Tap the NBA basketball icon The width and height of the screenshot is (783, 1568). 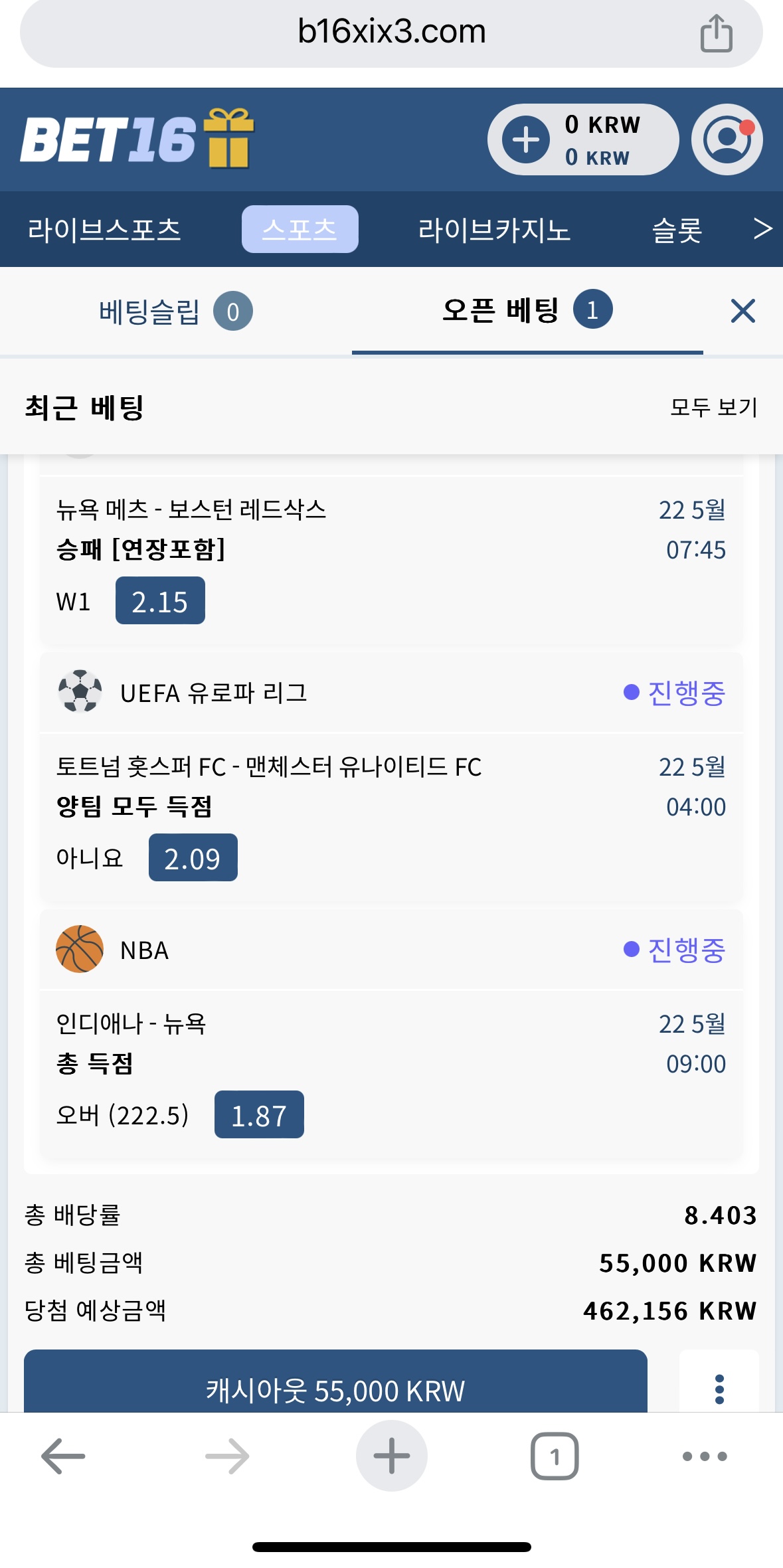pos(80,949)
